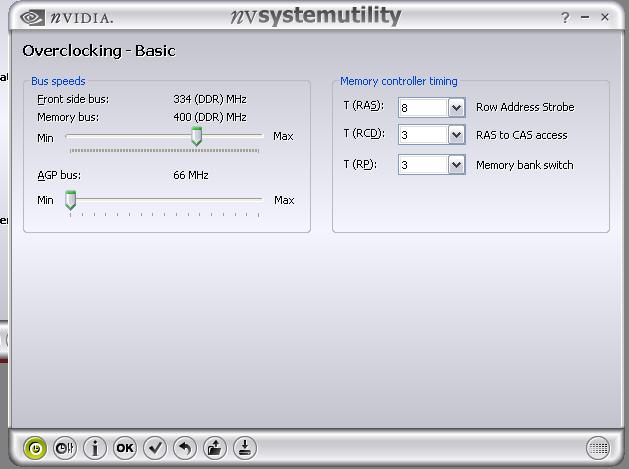Click the Memory bus label
The width and height of the screenshot is (629, 469).
(68, 117)
